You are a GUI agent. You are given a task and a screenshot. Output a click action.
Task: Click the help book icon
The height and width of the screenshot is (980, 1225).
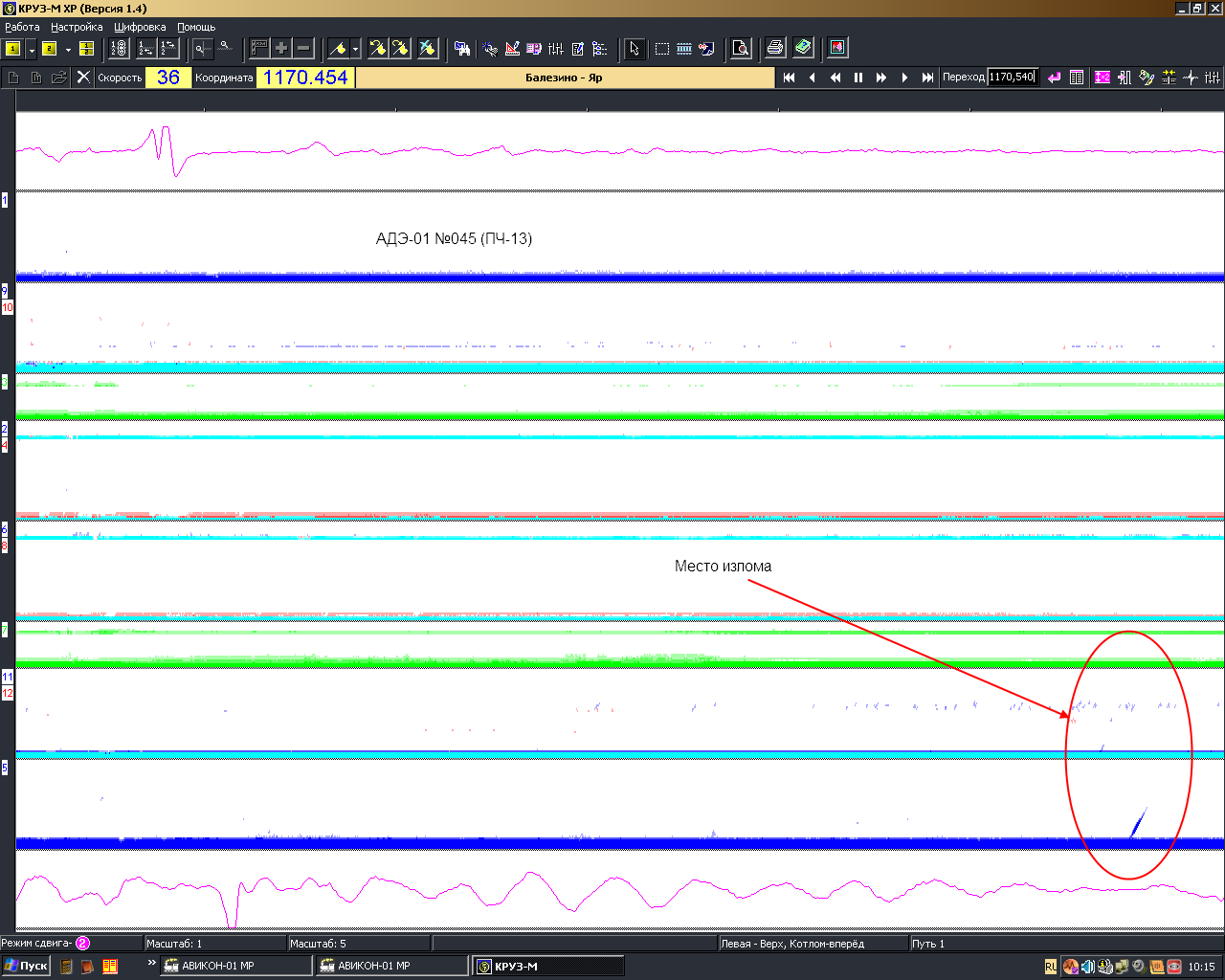tap(803, 48)
